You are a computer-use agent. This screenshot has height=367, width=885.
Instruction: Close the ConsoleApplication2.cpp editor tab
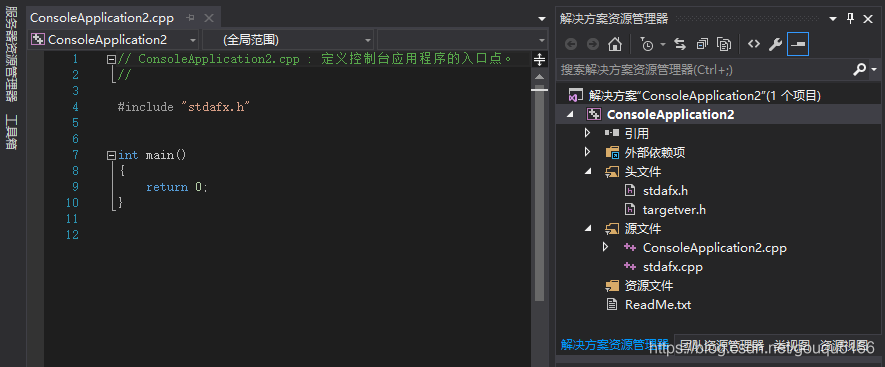(209, 18)
